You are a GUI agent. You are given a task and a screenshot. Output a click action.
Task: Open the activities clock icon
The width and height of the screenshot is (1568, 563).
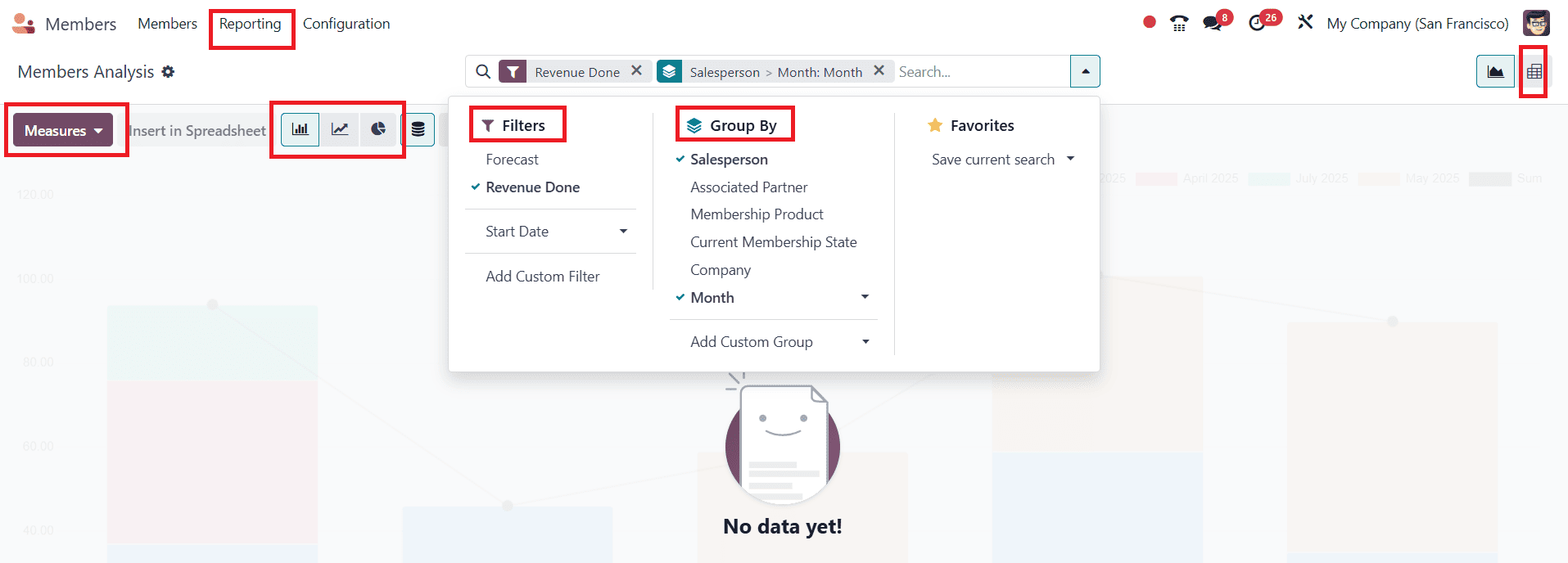click(1257, 23)
